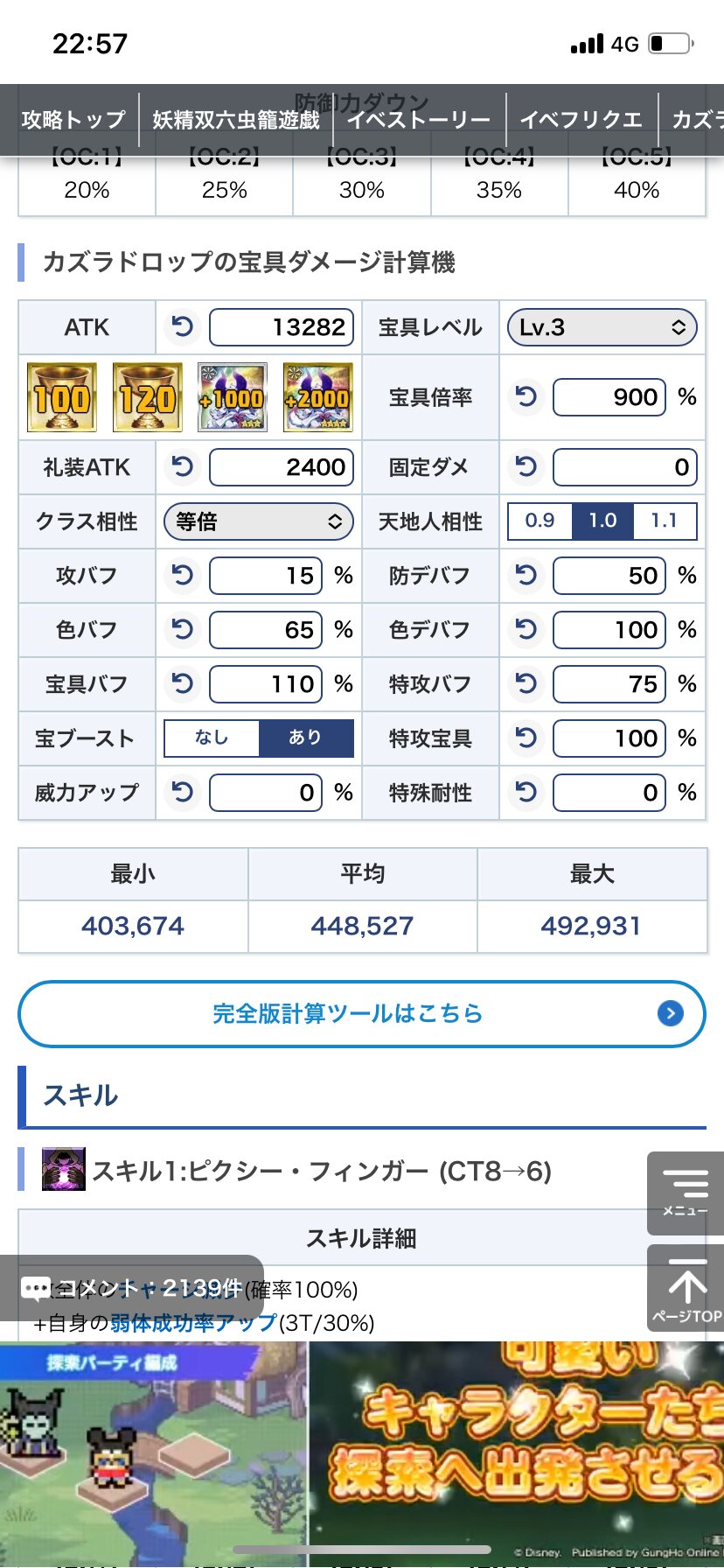Reset the 宝具倍率 value with its undo icon
The height and width of the screenshot is (1568, 724).
pos(526,397)
